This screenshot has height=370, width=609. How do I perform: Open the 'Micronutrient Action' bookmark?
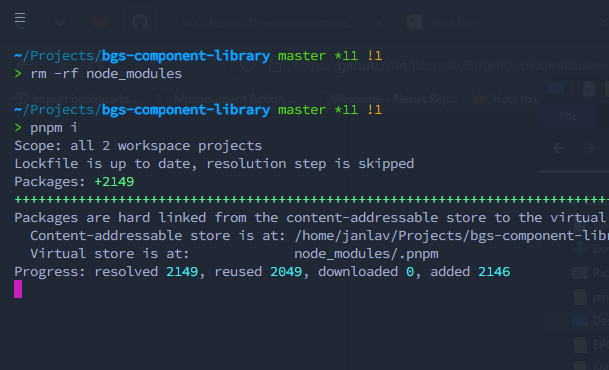click(224, 99)
